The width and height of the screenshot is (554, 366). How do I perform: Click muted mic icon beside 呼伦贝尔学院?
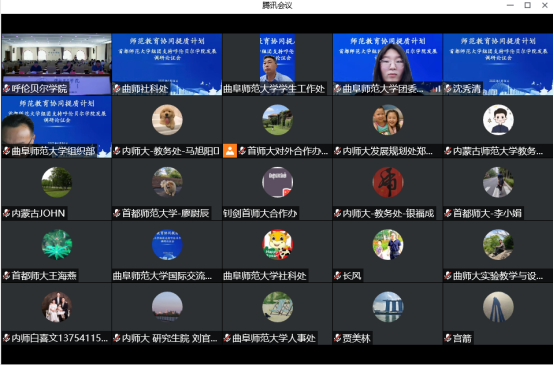[x=6, y=89]
